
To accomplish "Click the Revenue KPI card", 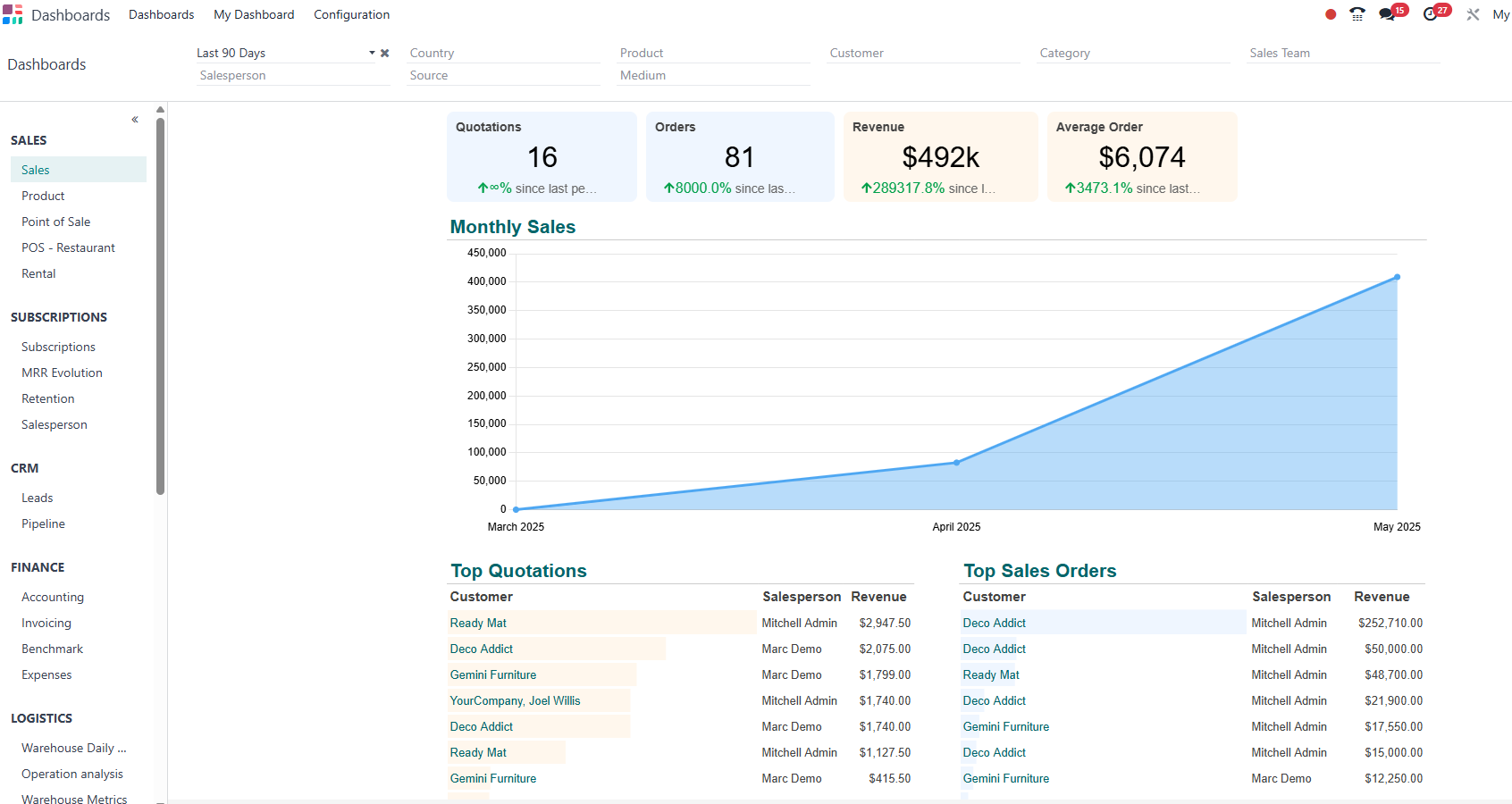I will 940,157.
